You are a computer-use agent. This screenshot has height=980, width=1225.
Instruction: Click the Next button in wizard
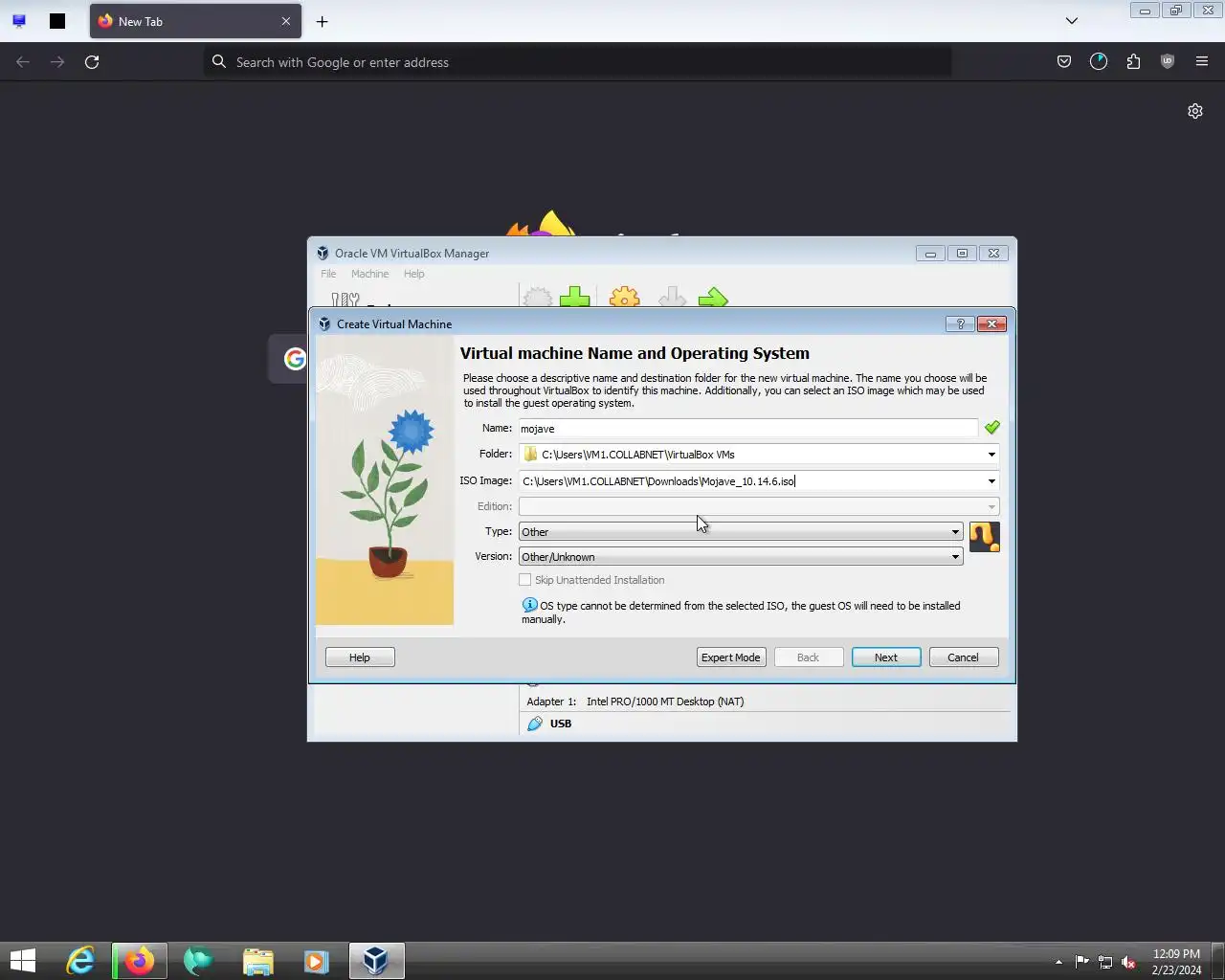click(886, 657)
